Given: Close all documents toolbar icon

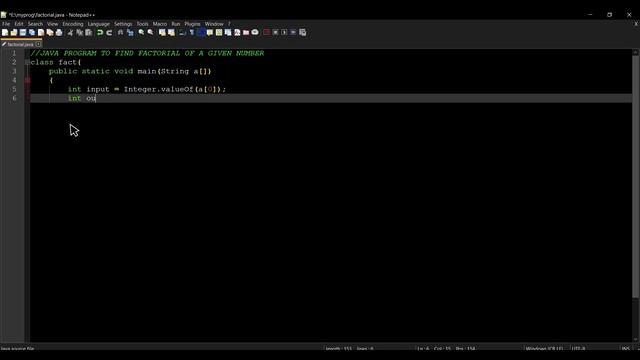Looking at the screenshot, I should pyautogui.click(x=50, y=32).
